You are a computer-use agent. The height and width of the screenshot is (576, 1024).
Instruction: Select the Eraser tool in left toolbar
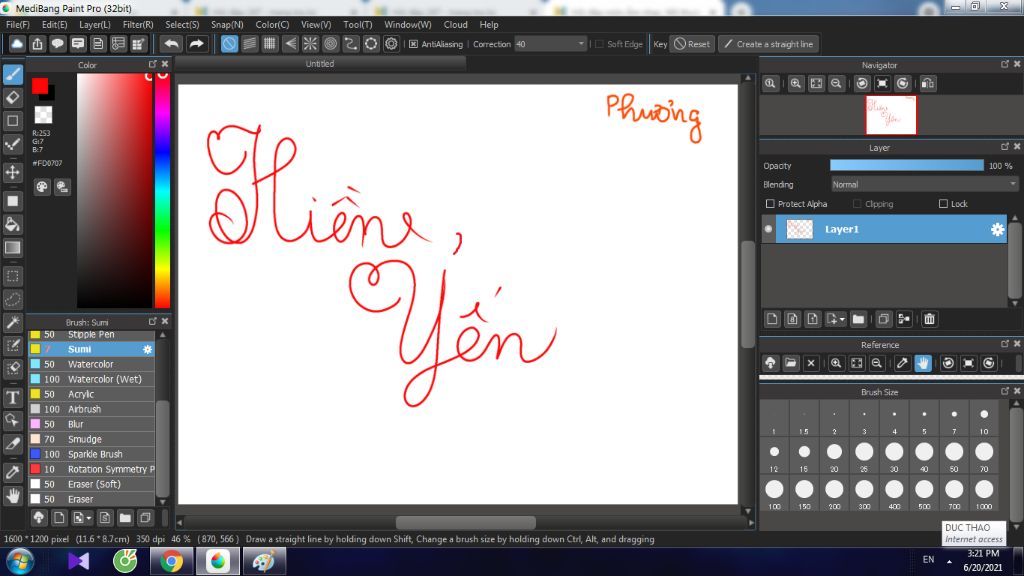coord(12,97)
